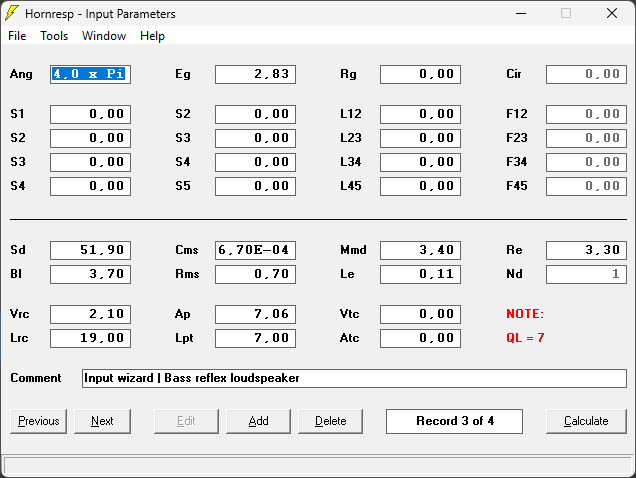
Task: Click the red NOTE: label
Action: (524, 314)
